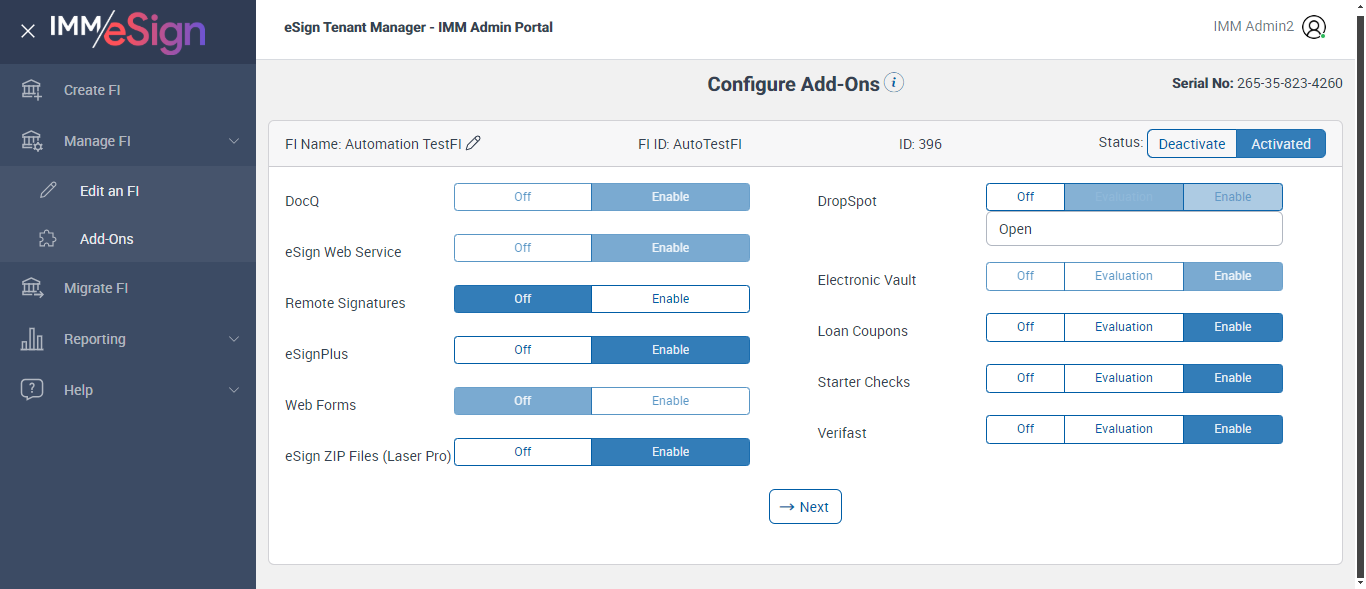Click the Next button

[x=805, y=507]
